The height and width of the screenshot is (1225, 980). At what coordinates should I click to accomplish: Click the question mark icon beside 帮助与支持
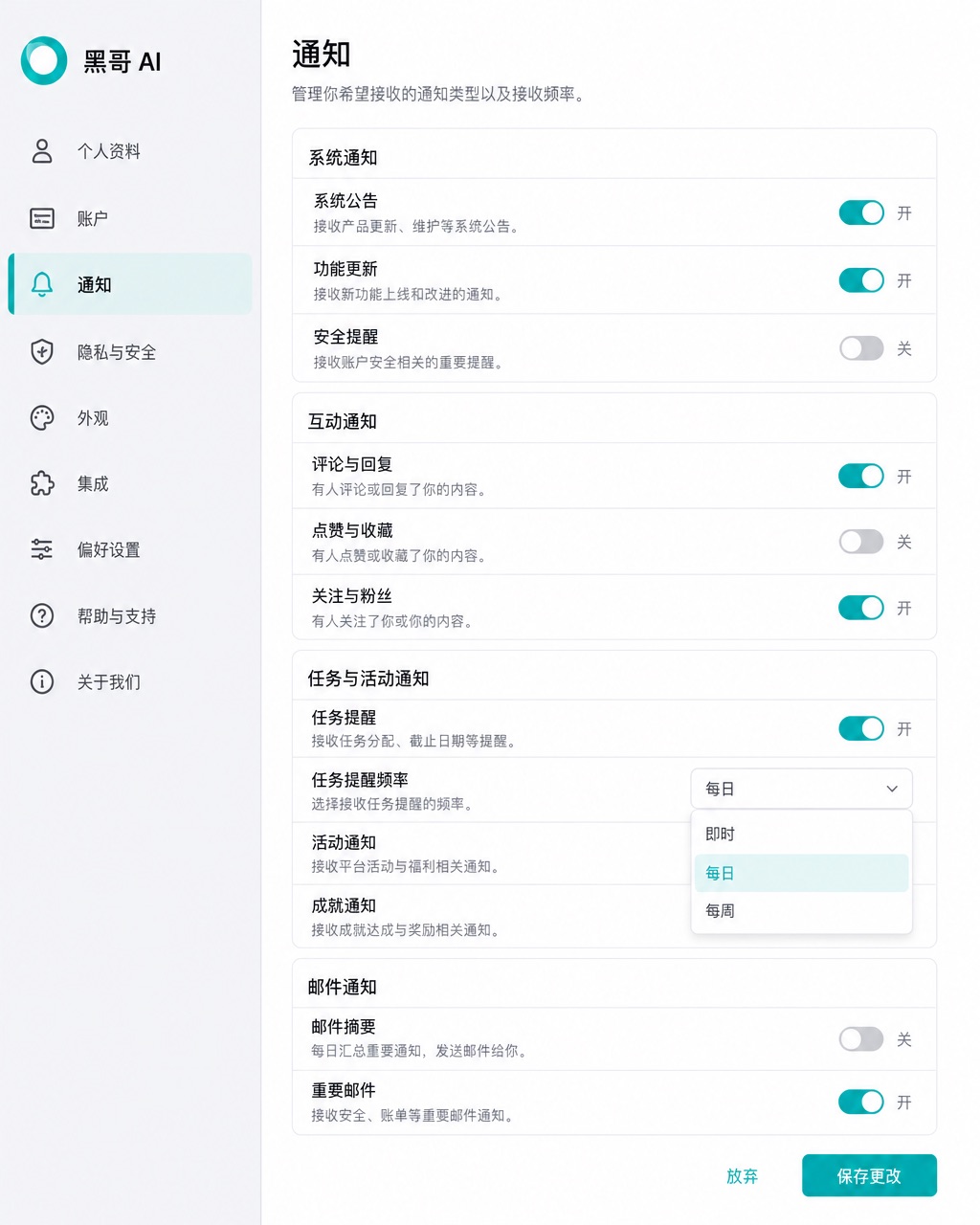[x=42, y=615]
